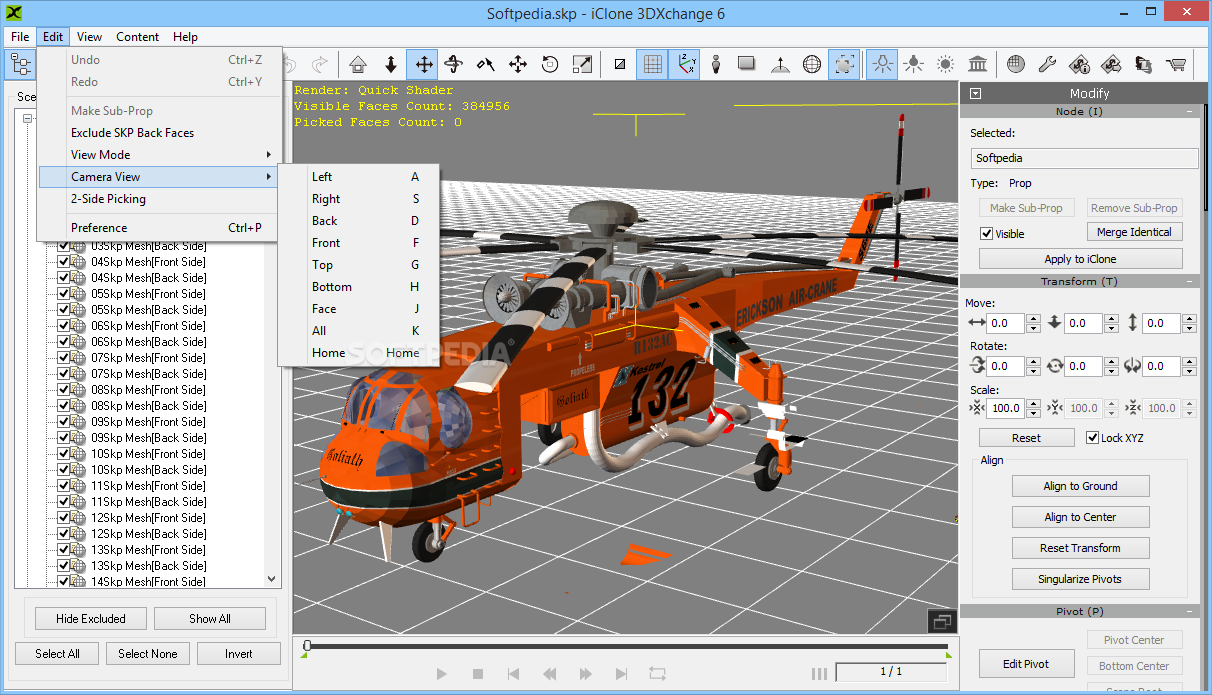Click Apply to iClone button
The height and width of the screenshot is (695, 1212).
point(1080,259)
